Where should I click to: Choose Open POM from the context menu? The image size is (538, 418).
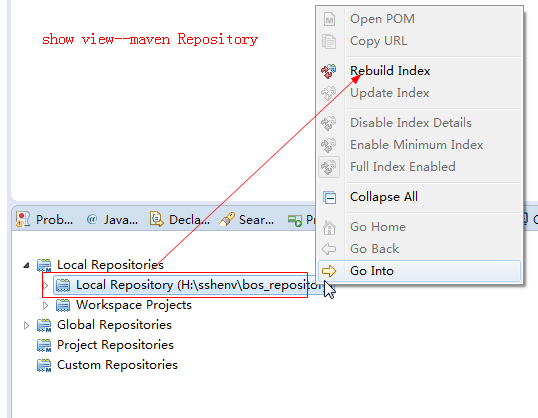(x=419, y=19)
